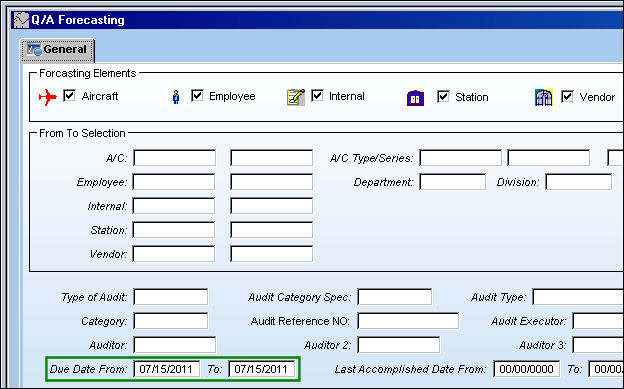Click the blue Employee person icon
The width and height of the screenshot is (624, 389).
click(x=176, y=97)
